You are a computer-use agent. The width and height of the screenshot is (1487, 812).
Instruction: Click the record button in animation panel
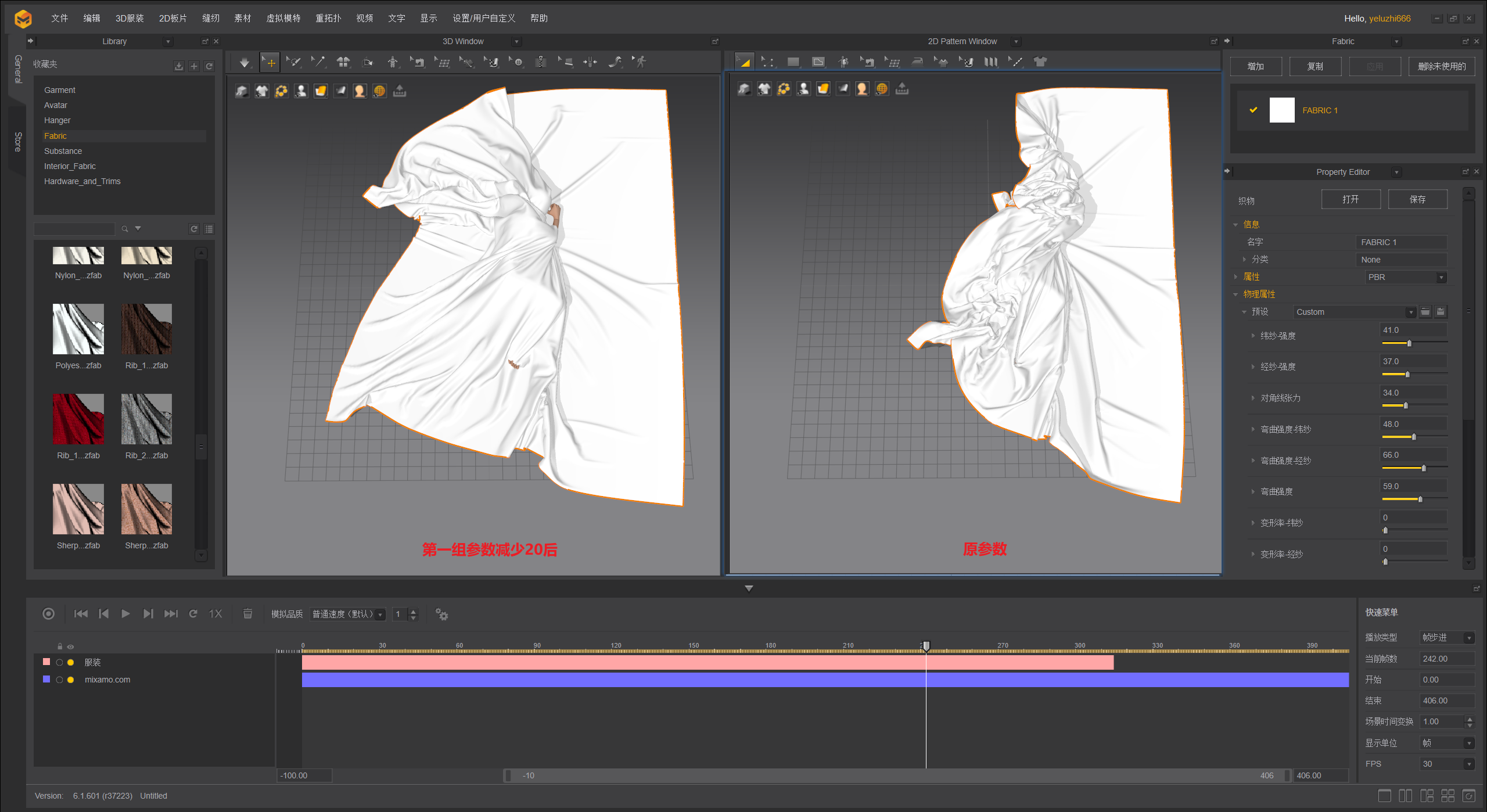49,614
